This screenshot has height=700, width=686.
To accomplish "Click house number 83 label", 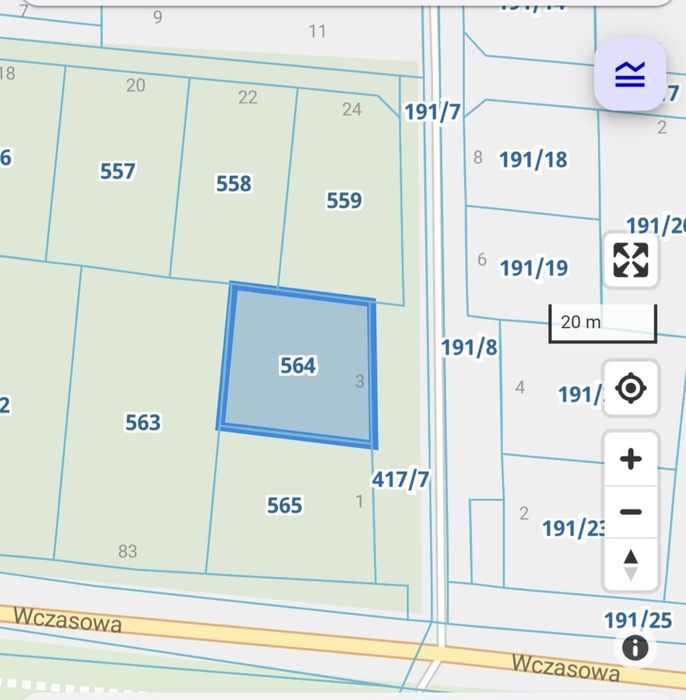I will (x=127, y=552).
